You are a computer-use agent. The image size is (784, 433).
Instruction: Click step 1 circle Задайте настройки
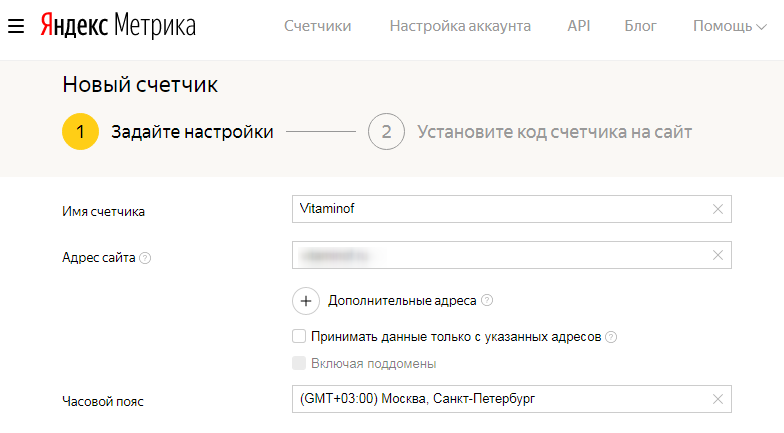coord(80,132)
